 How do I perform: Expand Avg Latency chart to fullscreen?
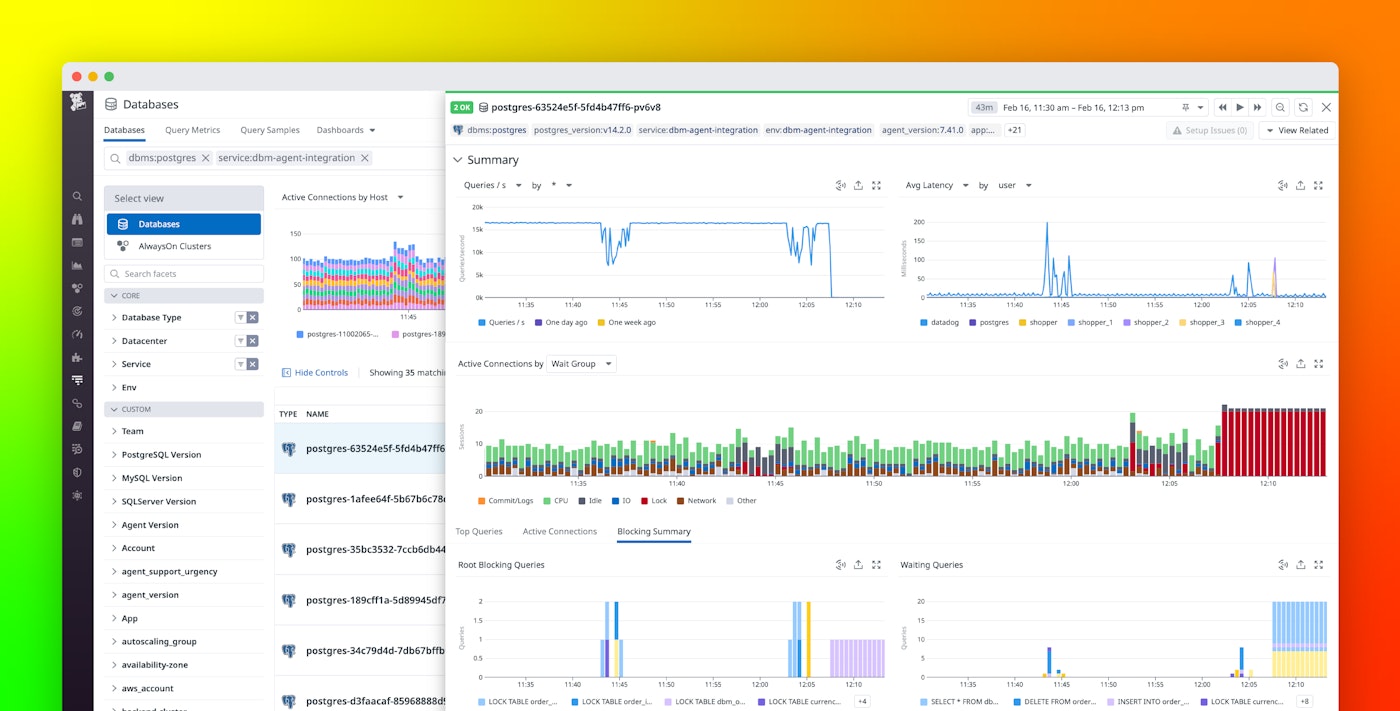pos(1318,185)
